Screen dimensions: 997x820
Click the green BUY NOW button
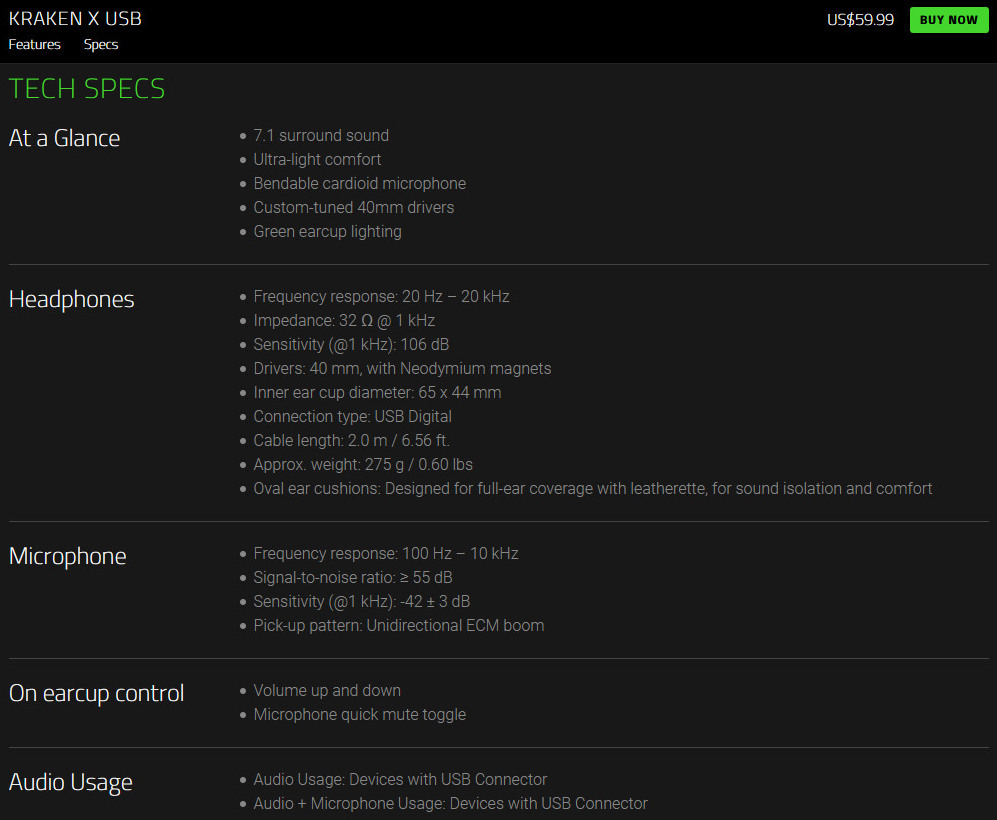[x=948, y=20]
